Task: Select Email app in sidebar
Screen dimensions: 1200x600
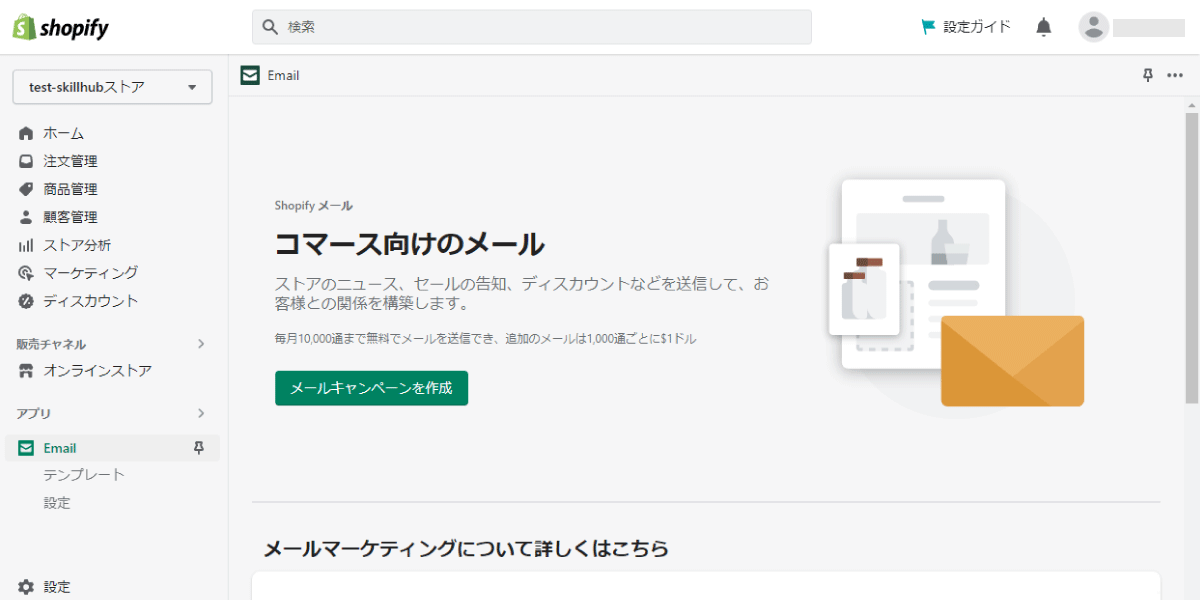Action: coord(112,448)
